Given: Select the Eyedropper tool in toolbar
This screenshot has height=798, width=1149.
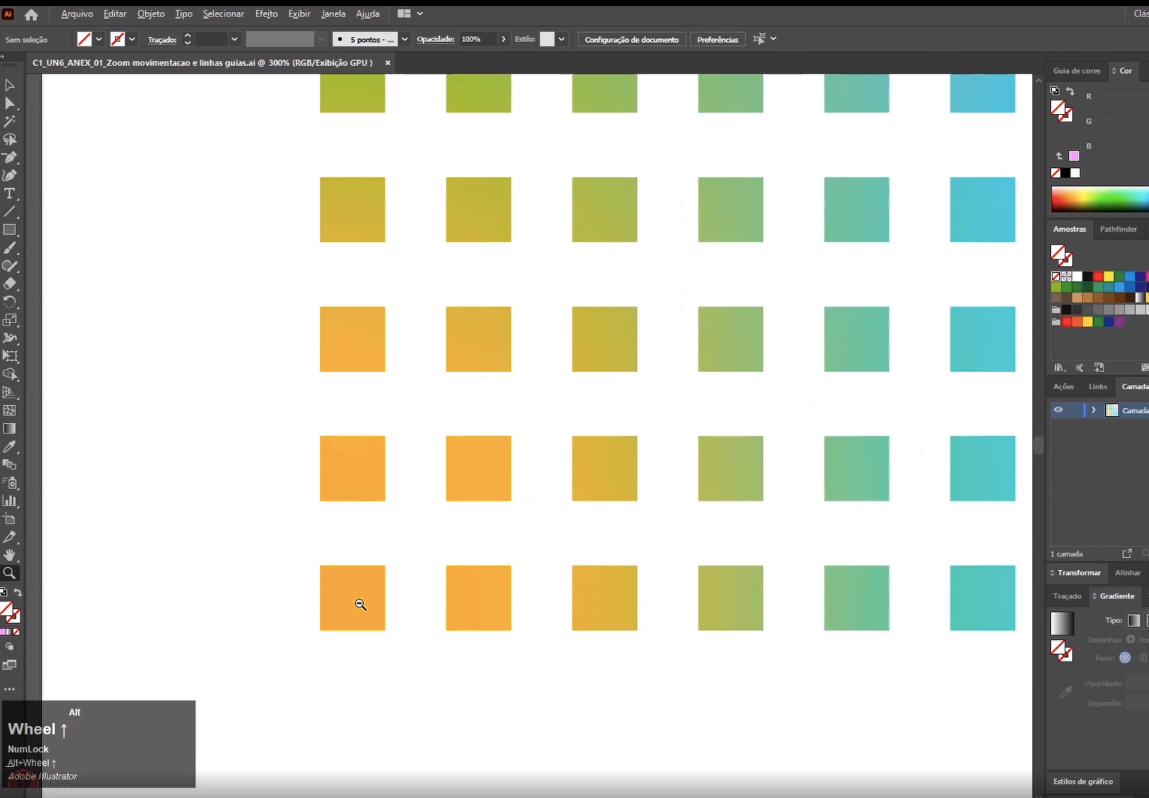Looking at the screenshot, I should point(10,447).
